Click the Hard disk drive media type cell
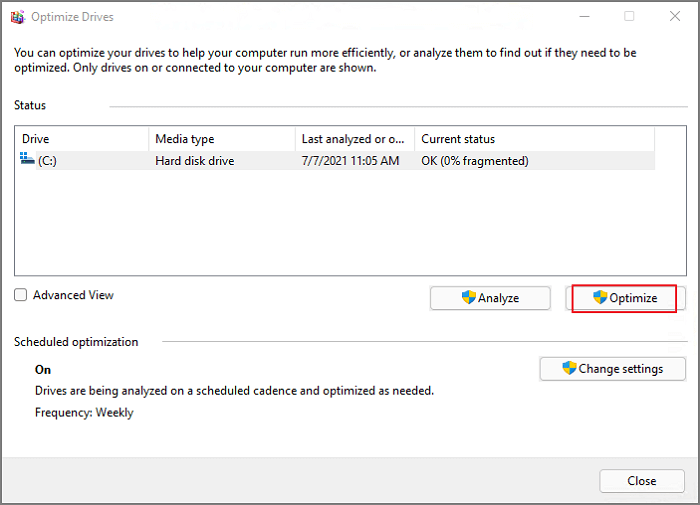The image size is (700, 505). point(194,161)
